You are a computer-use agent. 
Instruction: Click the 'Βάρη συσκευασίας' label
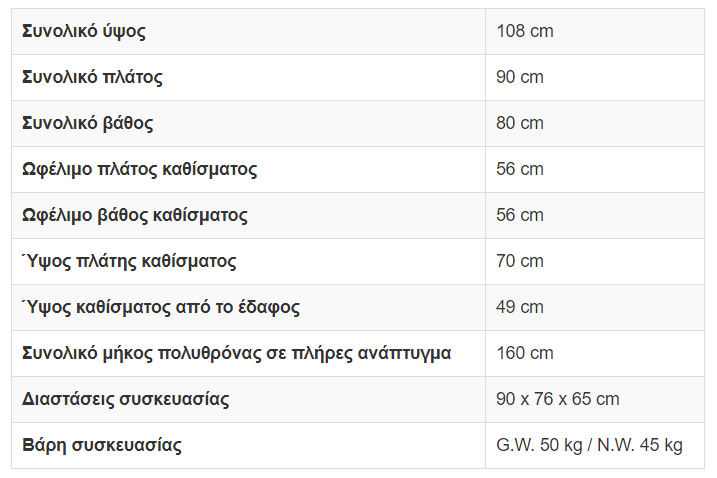click(102, 445)
